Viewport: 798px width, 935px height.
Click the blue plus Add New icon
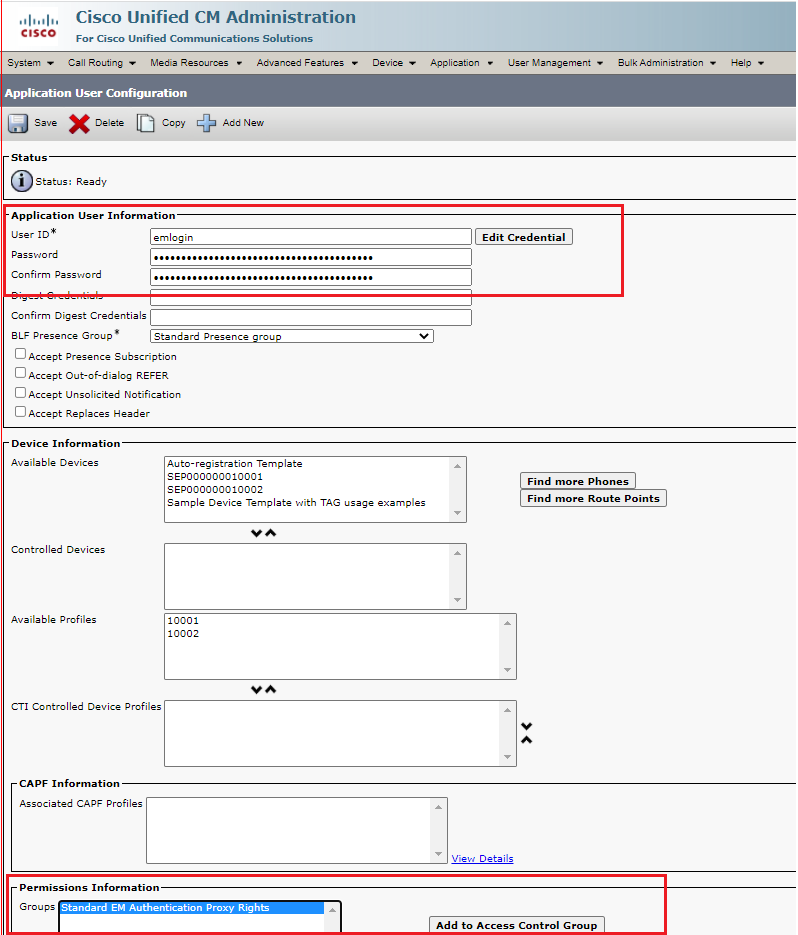[x=206, y=123]
